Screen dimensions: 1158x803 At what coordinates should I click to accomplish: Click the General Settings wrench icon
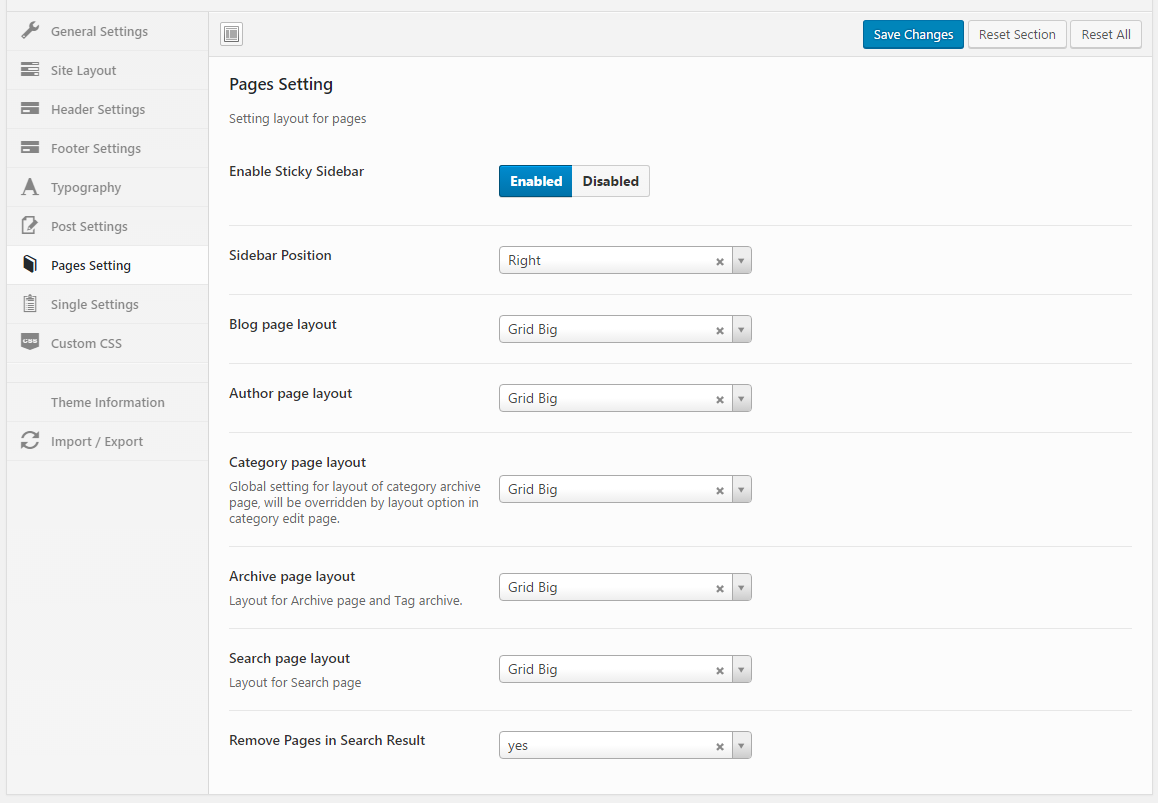pos(30,31)
